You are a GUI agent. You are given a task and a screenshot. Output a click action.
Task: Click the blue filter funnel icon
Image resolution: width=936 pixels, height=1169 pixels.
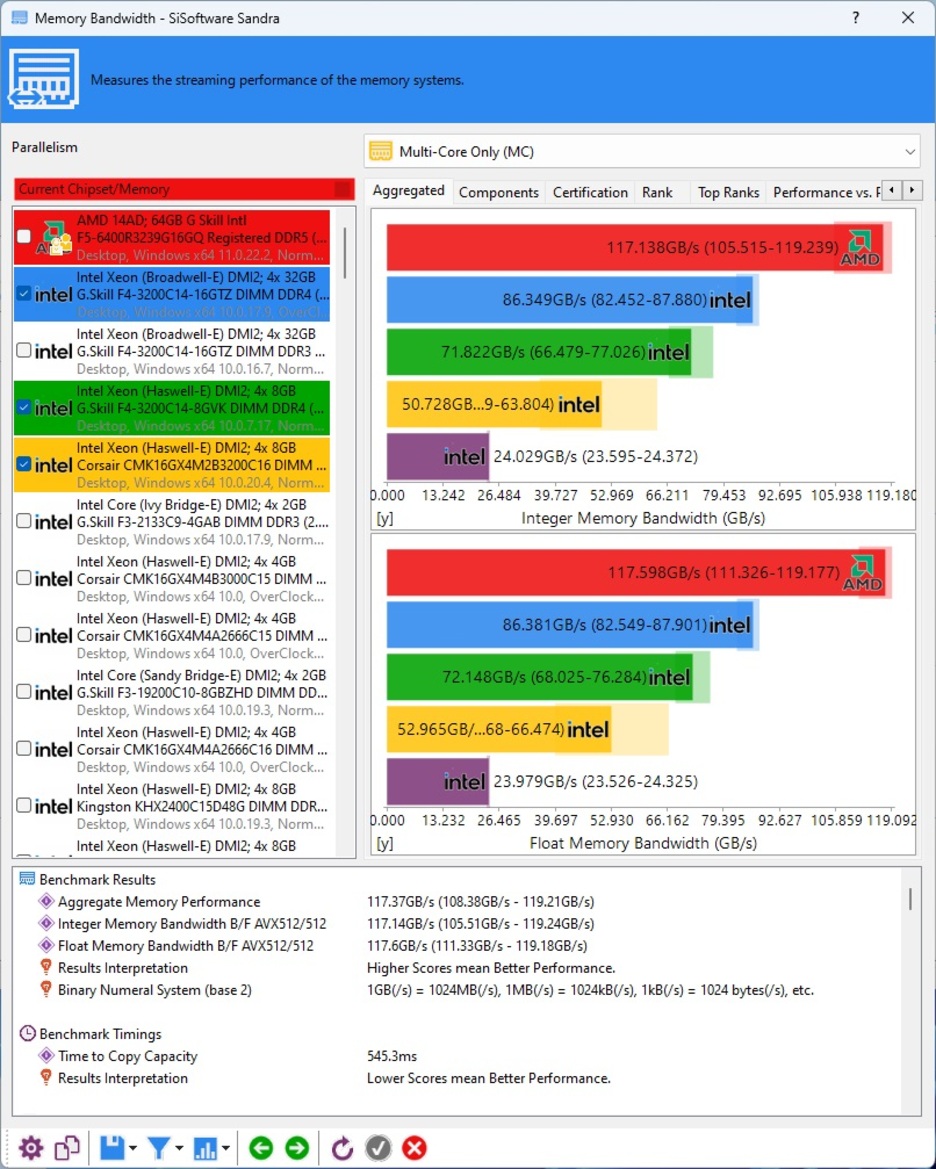tap(158, 1147)
